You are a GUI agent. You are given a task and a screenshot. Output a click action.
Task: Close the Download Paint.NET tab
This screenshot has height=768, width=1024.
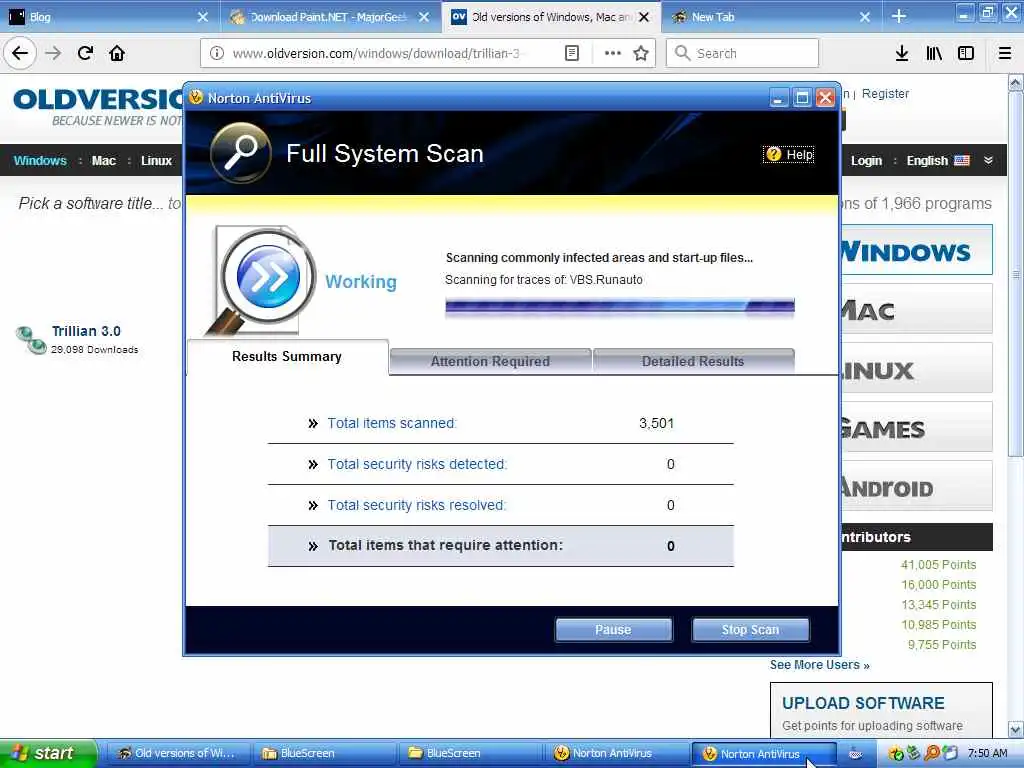click(424, 17)
